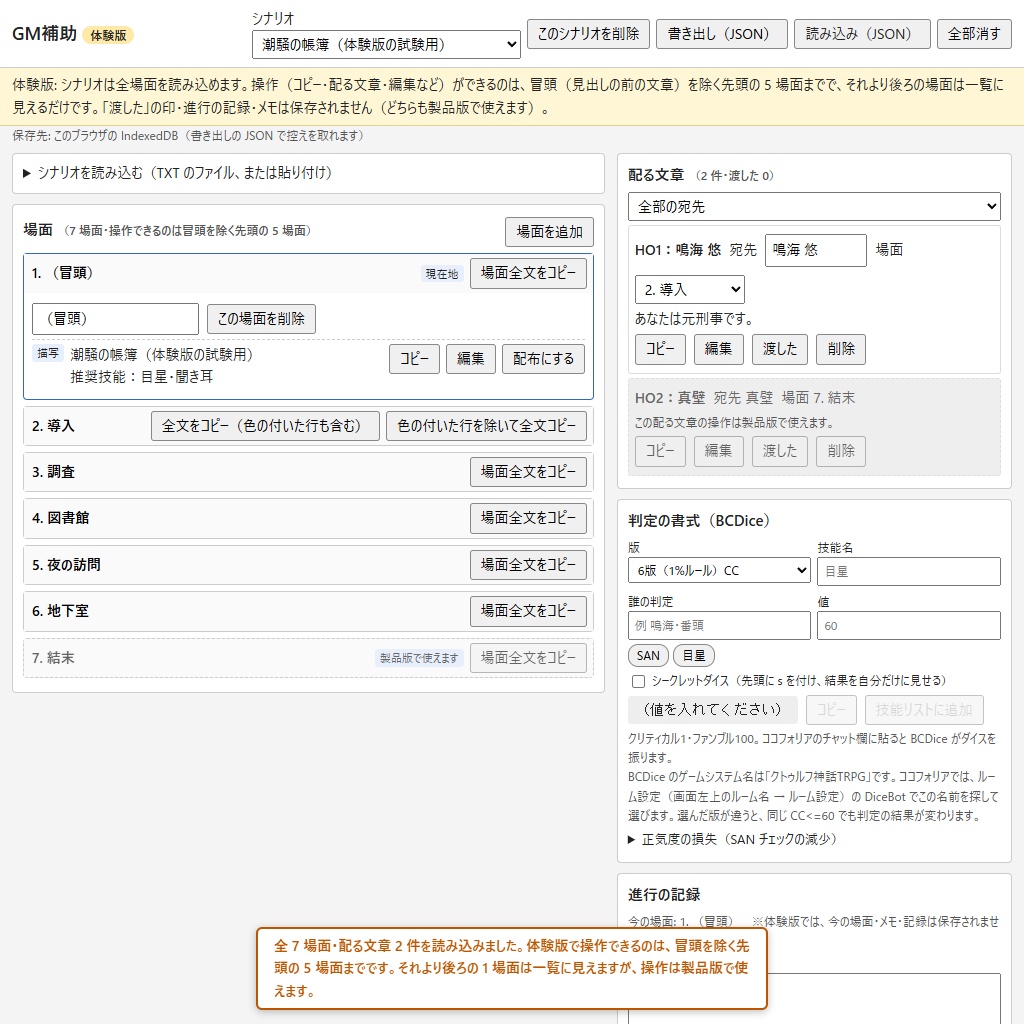The image size is (1024, 1024).
Task: Open the シナリオ selection dropdown
Action: click(x=386, y=44)
